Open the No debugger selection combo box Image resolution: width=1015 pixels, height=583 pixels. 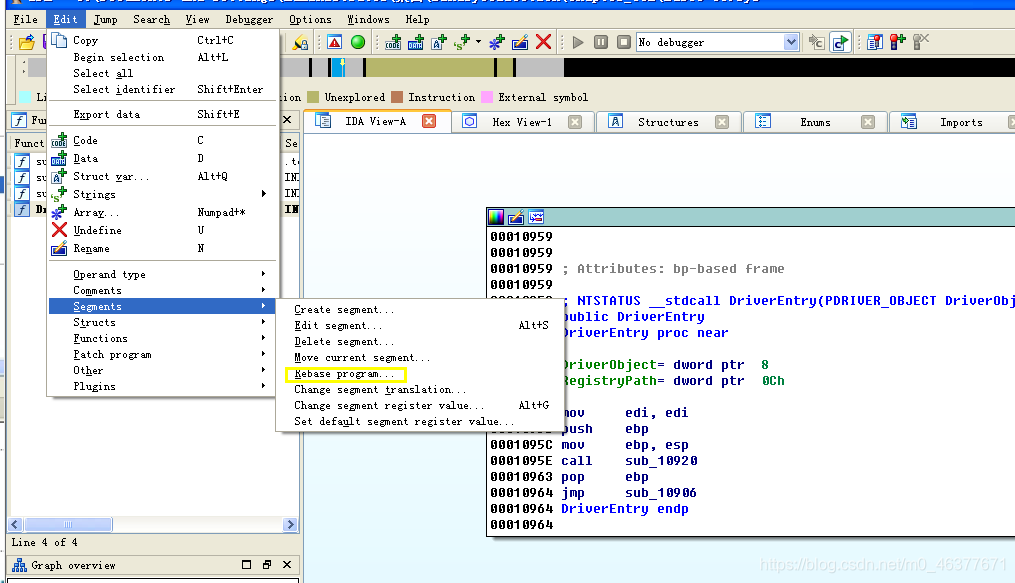click(717, 43)
